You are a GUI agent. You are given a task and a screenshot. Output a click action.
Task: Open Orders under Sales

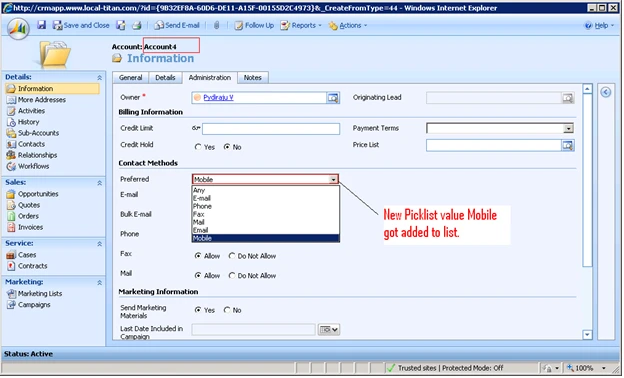pos(23,216)
